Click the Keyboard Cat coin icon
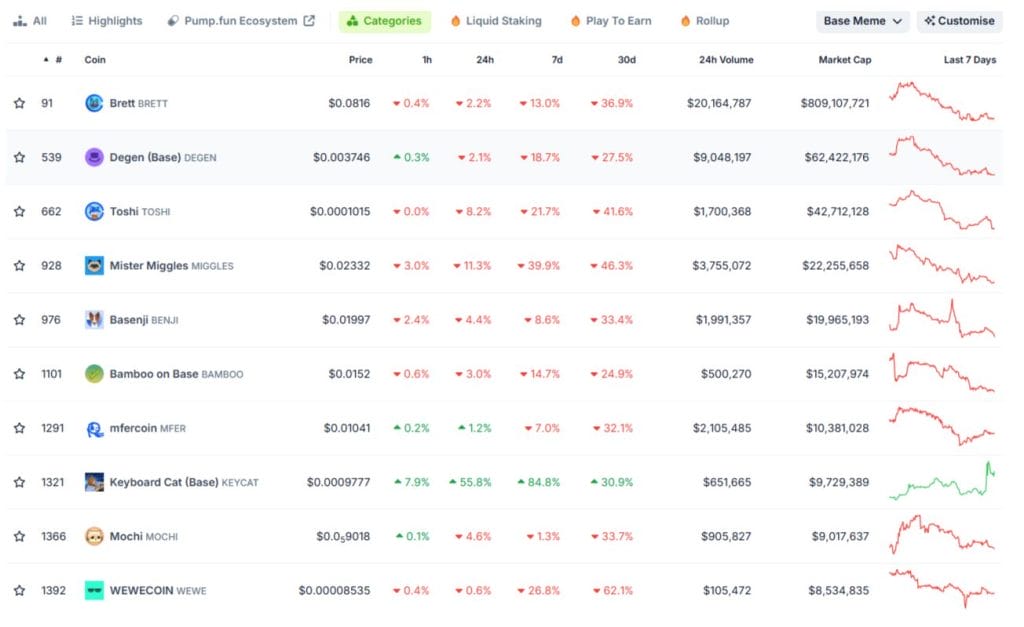The width and height of the screenshot is (1024, 627). [94, 482]
